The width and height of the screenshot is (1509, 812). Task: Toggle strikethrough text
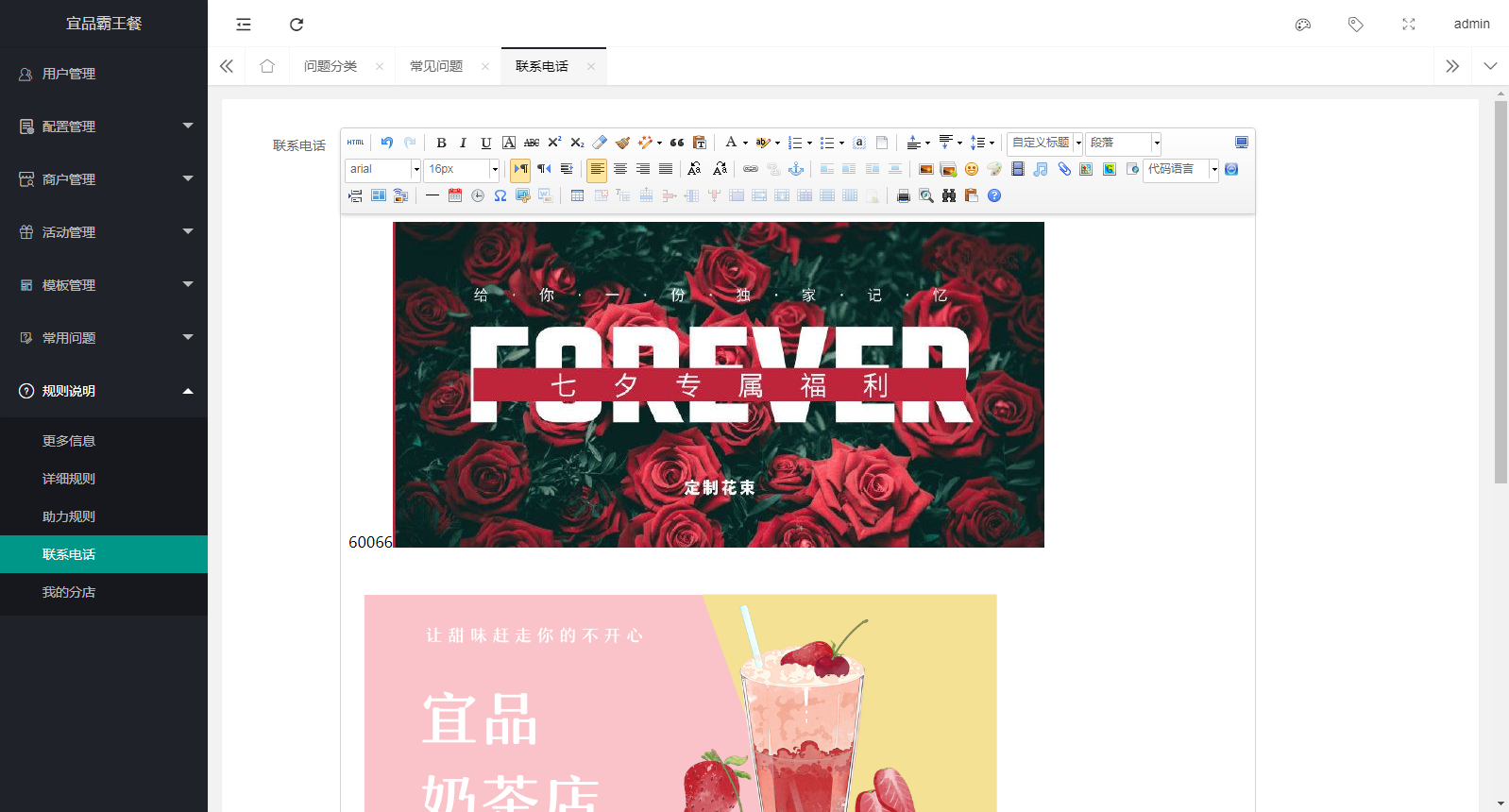(x=532, y=143)
